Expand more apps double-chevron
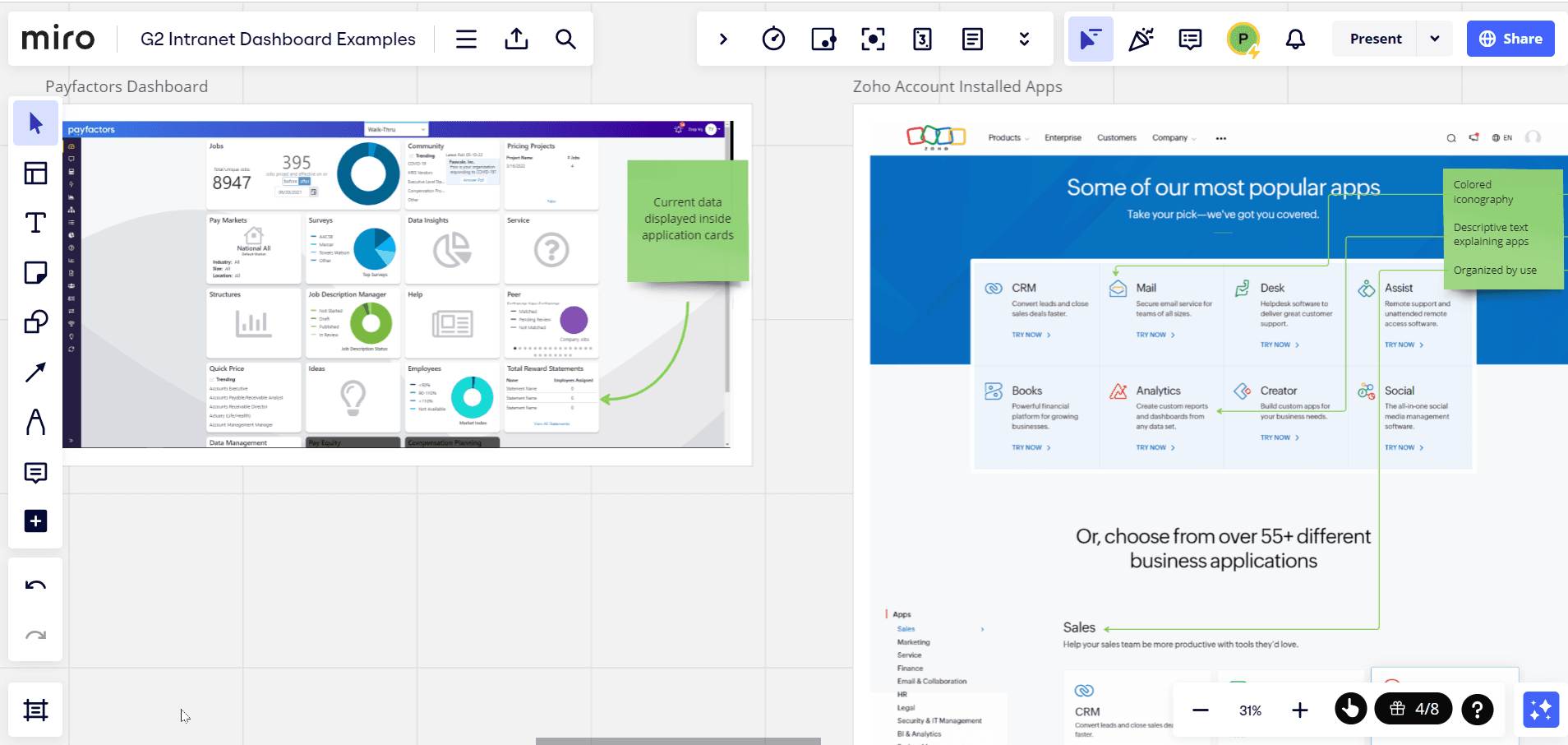Viewport: 1568px width, 745px height. [x=1024, y=39]
